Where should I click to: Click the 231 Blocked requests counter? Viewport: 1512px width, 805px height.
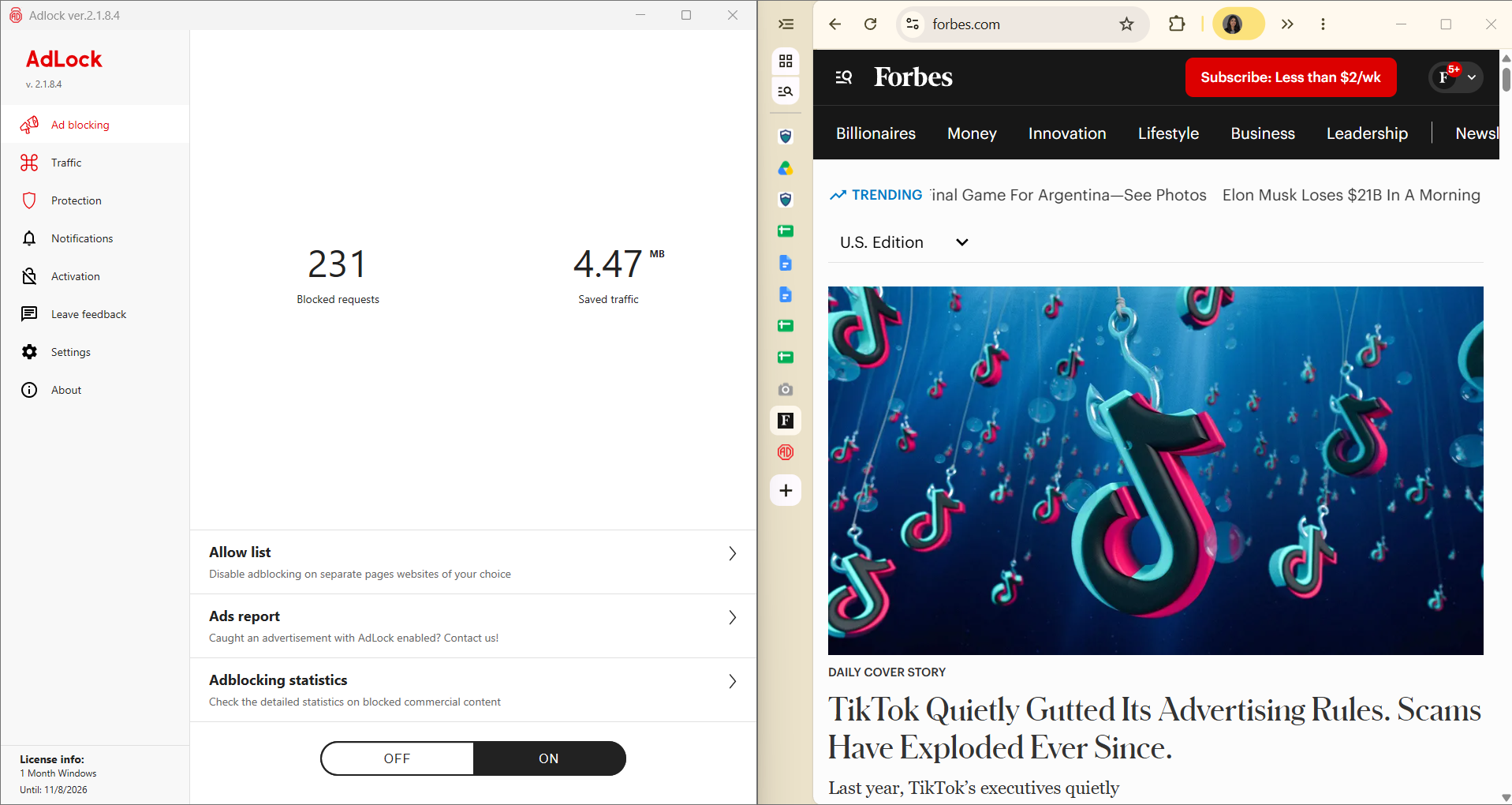[338, 275]
